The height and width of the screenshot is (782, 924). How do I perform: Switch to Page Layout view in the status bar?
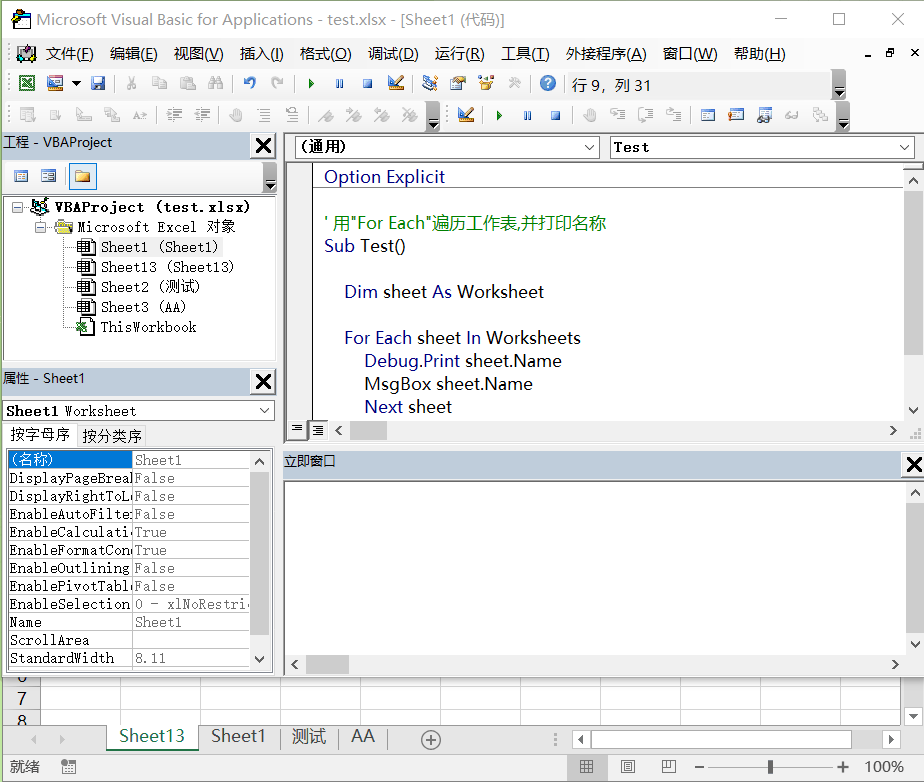pyautogui.click(x=628, y=766)
